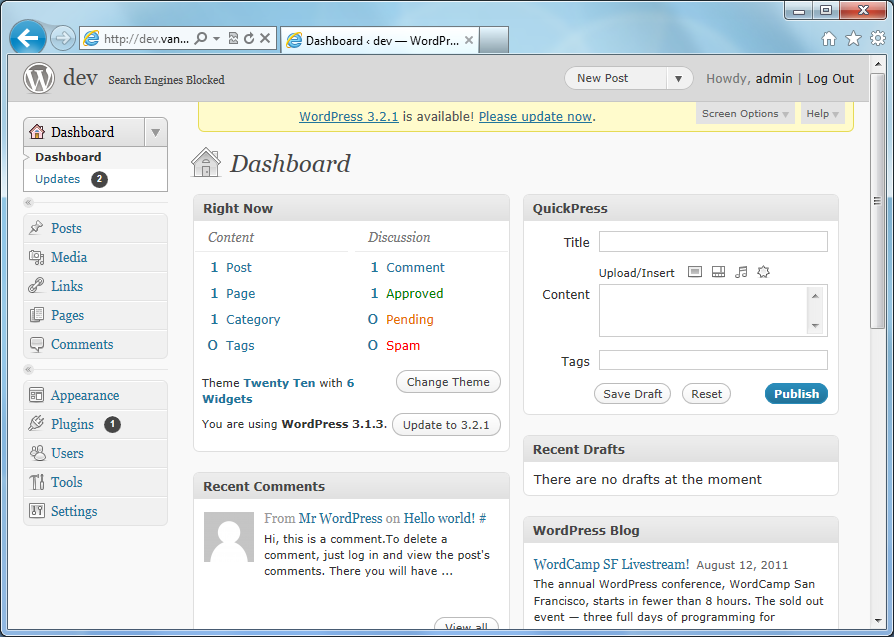Click the browser Forward arrow button
Screen dimensions: 894x637
click(62, 39)
